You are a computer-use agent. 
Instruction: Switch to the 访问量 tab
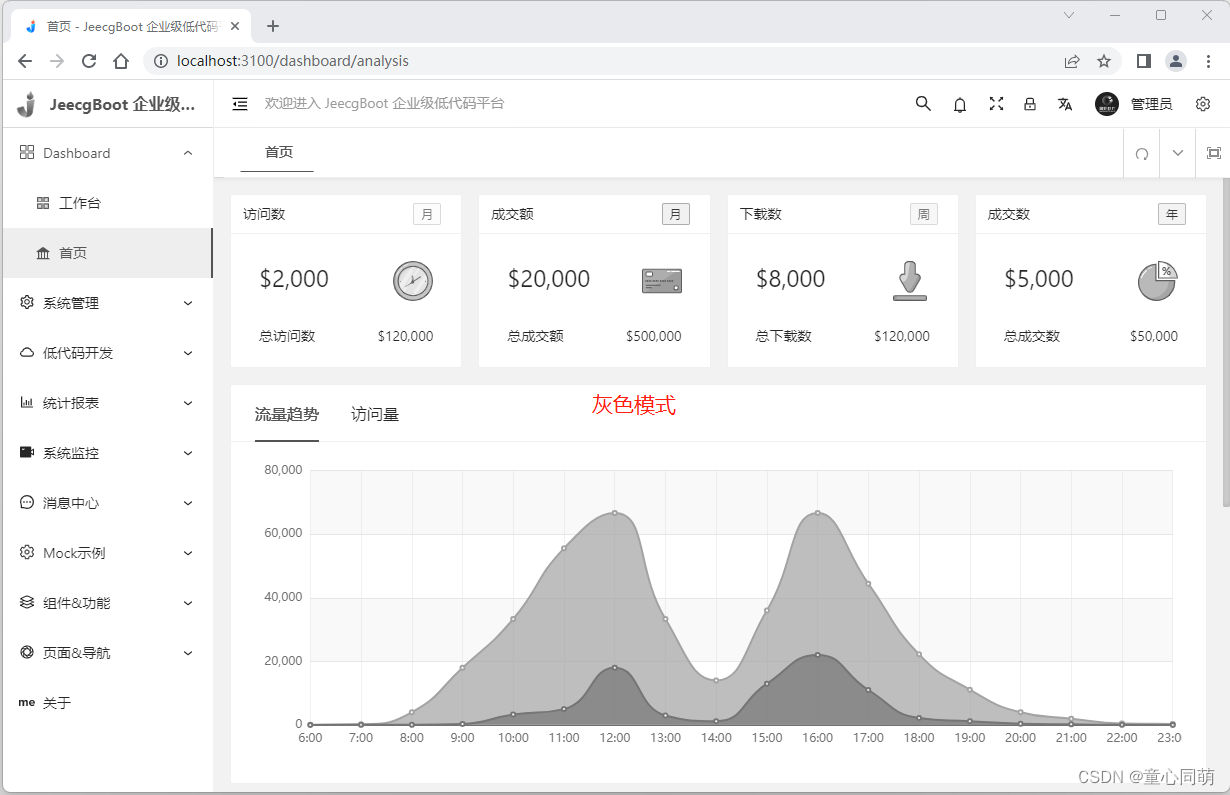point(375,414)
